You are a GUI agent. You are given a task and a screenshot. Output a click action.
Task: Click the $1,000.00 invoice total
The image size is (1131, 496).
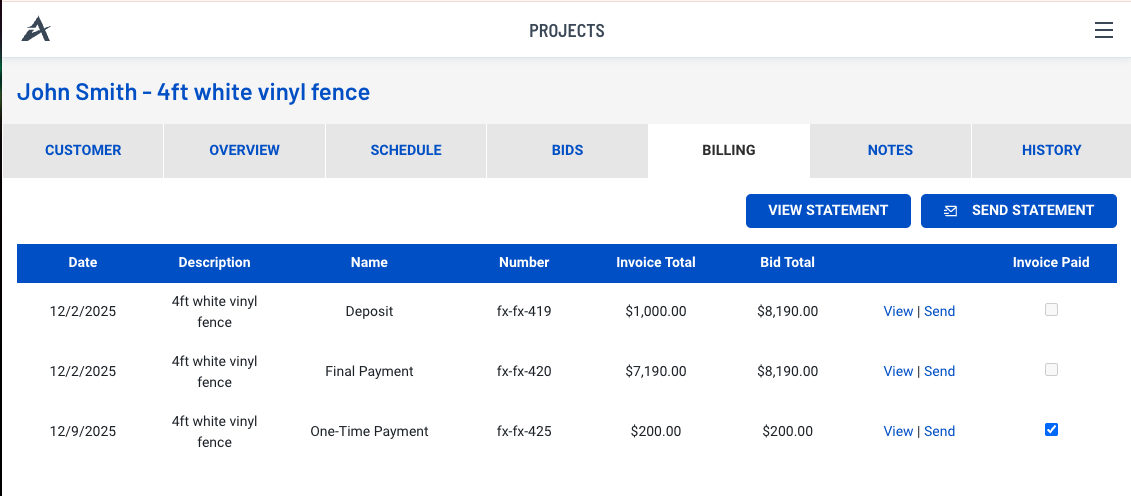pyautogui.click(x=656, y=311)
